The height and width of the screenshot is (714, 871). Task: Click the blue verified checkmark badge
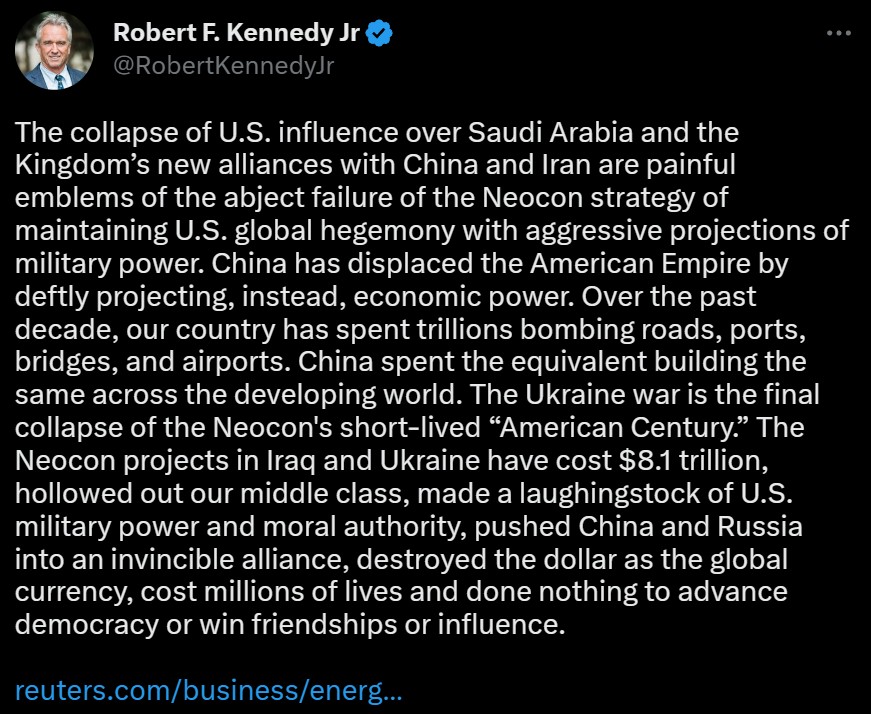pyautogui.click(x=377, y=33)
